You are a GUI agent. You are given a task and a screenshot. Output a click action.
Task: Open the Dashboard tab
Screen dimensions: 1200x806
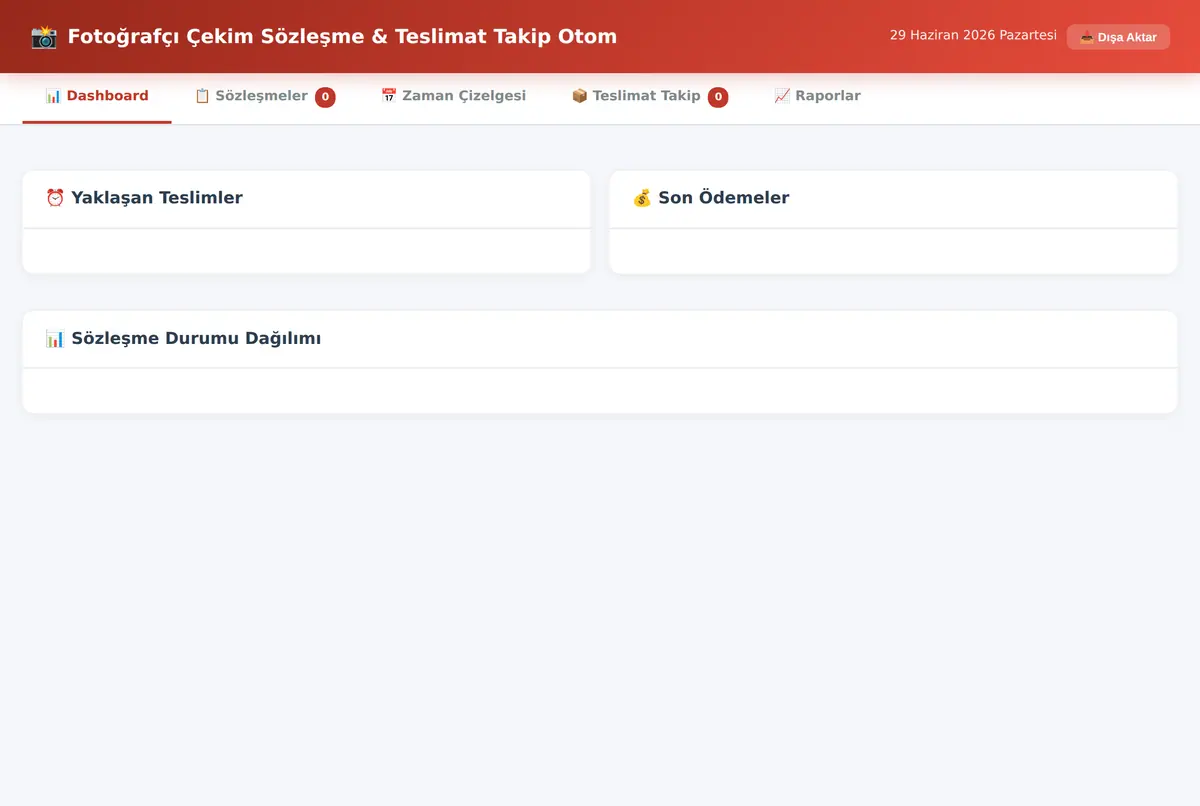pyautogui.click(x=97, y=96)
